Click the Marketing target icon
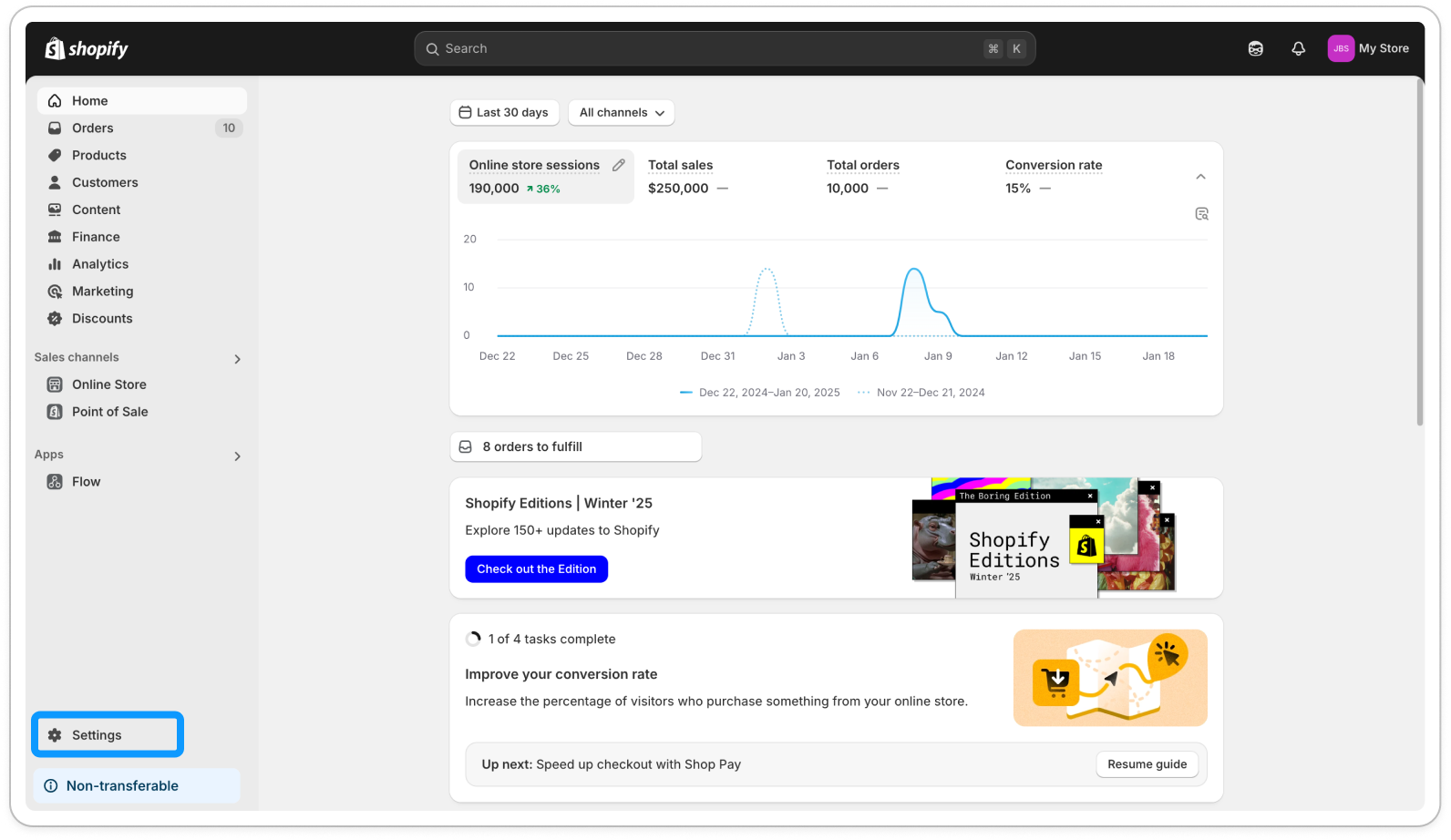 pos(55,292)
